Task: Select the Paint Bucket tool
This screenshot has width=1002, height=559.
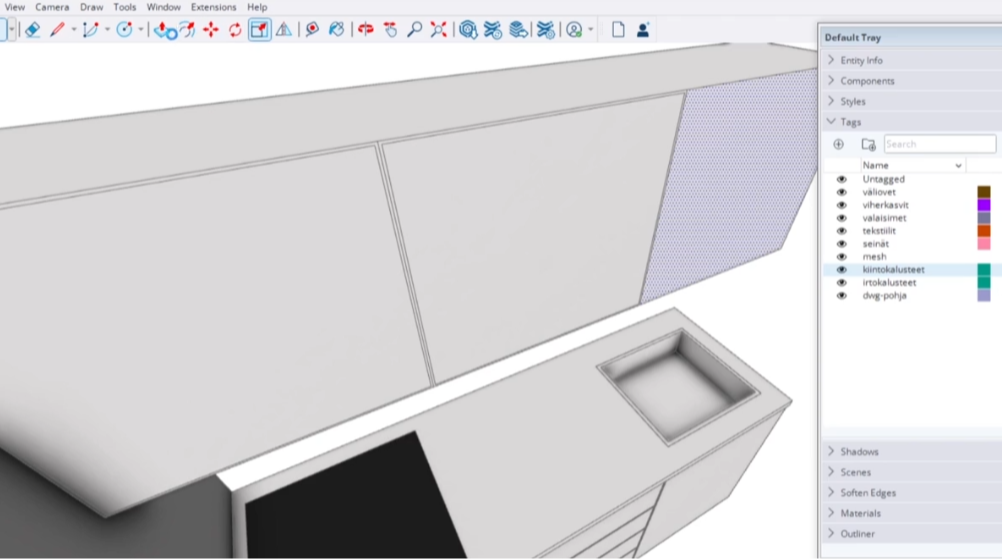Action: [336, 29]
